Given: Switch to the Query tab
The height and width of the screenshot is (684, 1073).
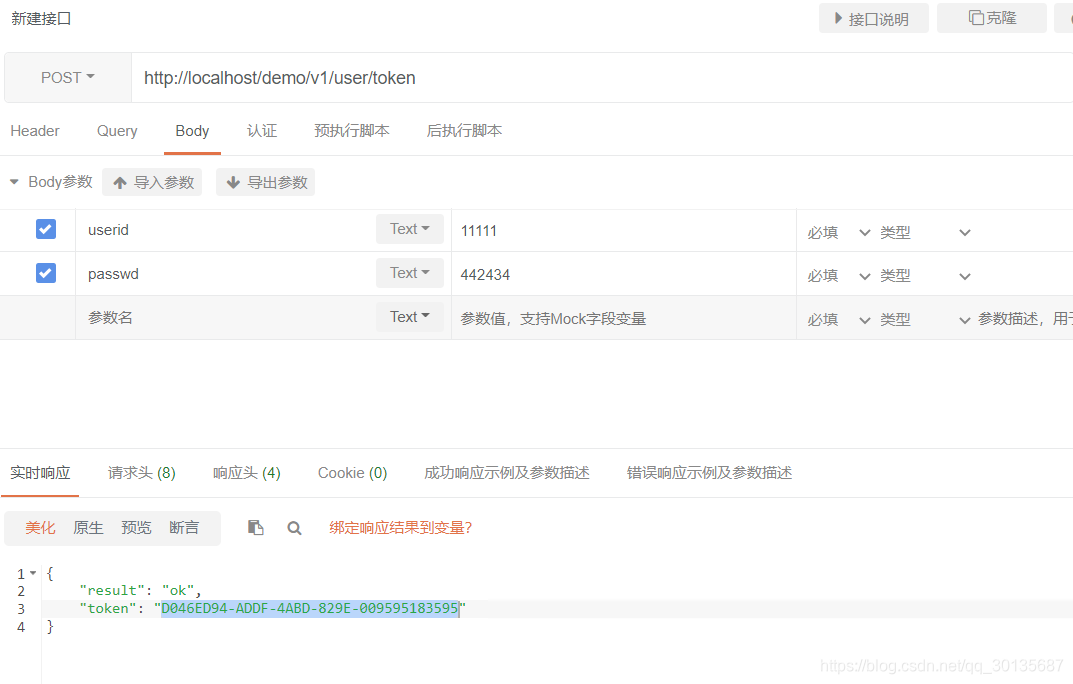Looking at the screenshot, I should pos(117,131).
